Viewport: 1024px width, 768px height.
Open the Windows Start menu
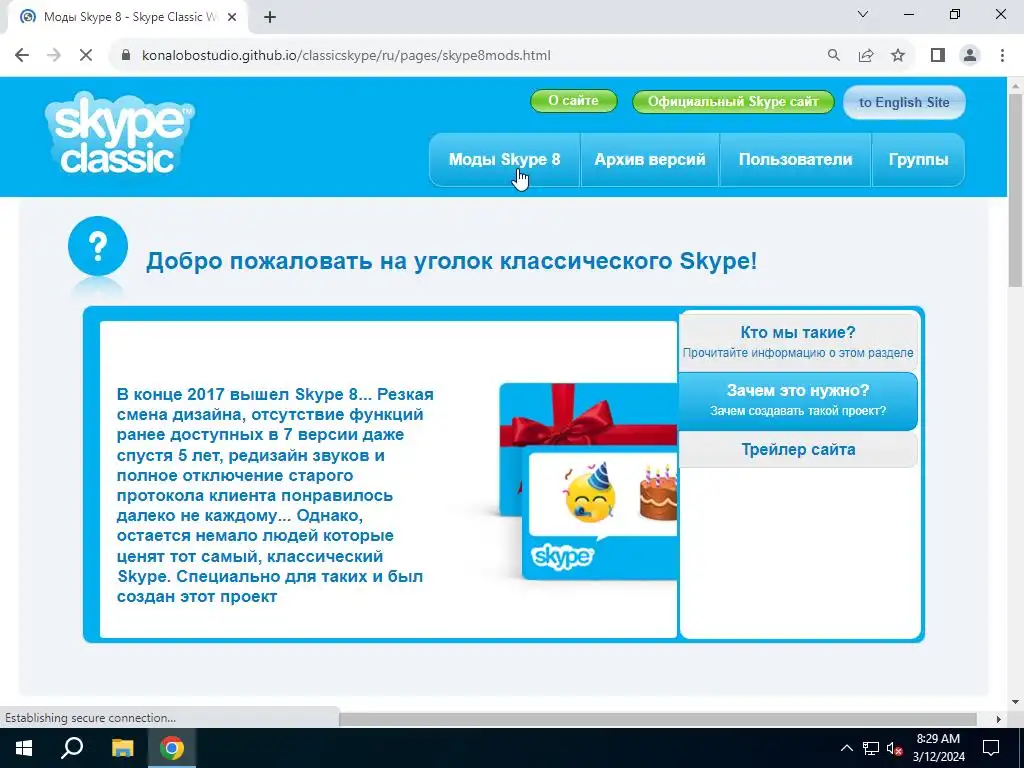(24, 748)
